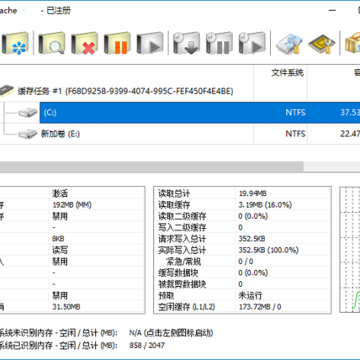
Task: Resume cache with gray play drive icon
Action: (149, 43)
